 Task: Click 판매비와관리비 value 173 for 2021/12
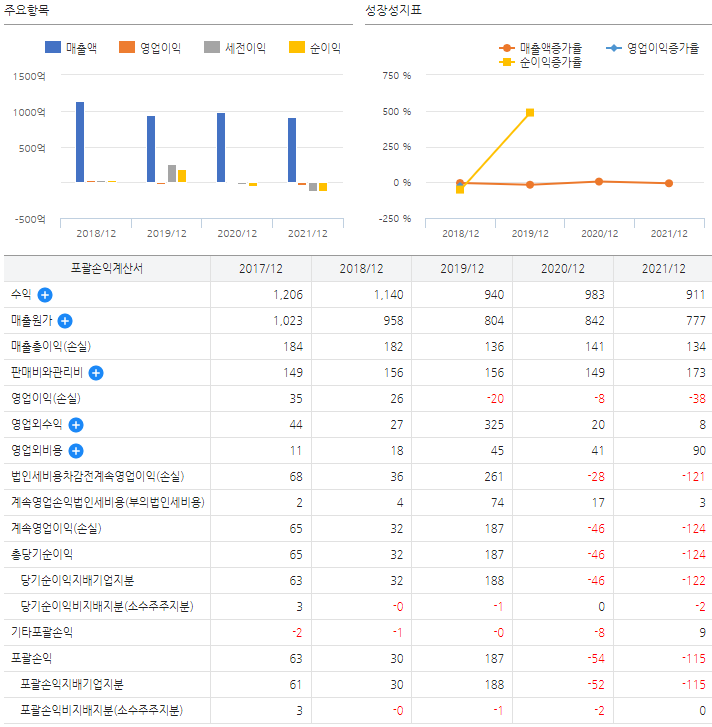click(x=696, y=373)
